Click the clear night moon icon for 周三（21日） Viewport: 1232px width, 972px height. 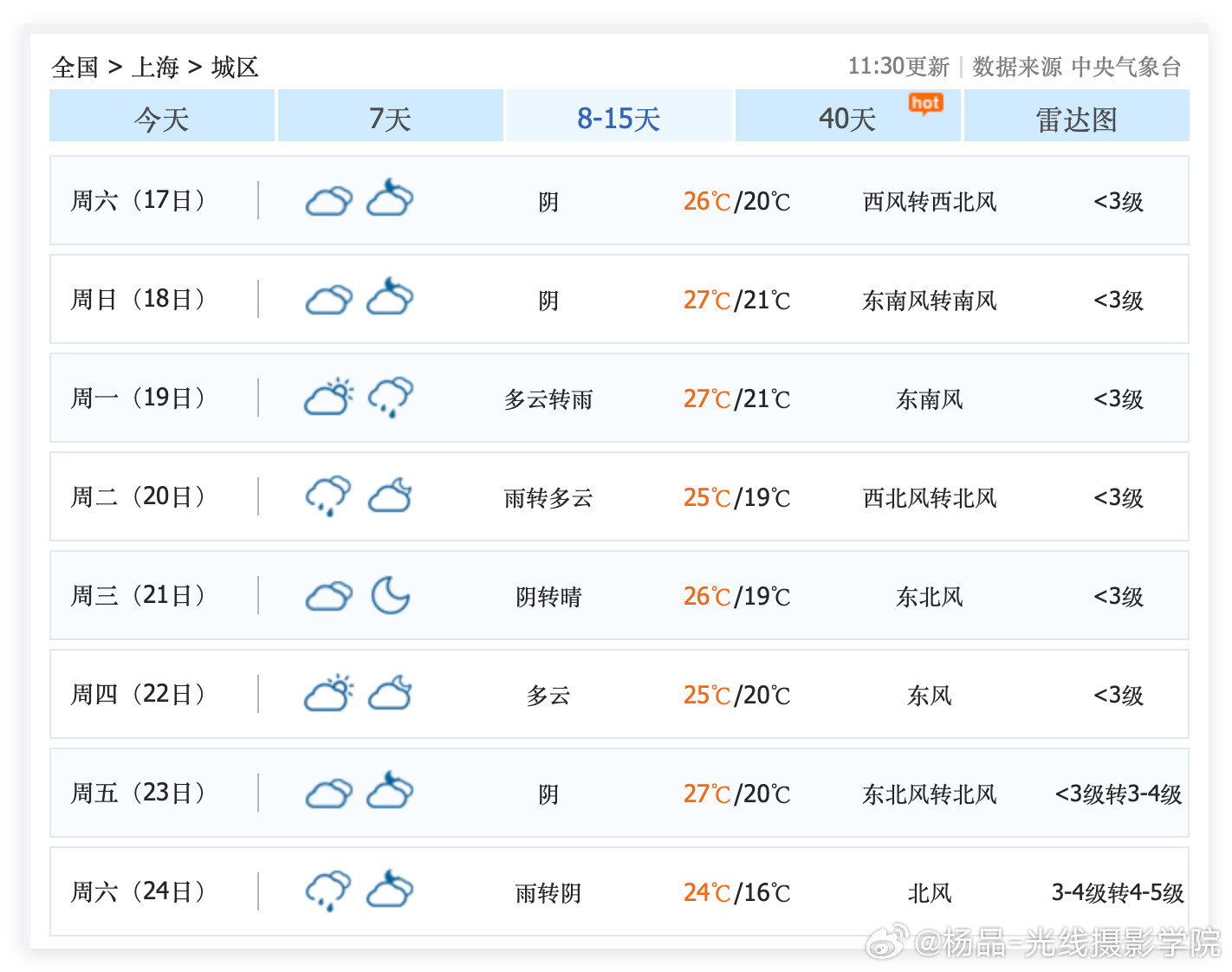pos(391,595)
